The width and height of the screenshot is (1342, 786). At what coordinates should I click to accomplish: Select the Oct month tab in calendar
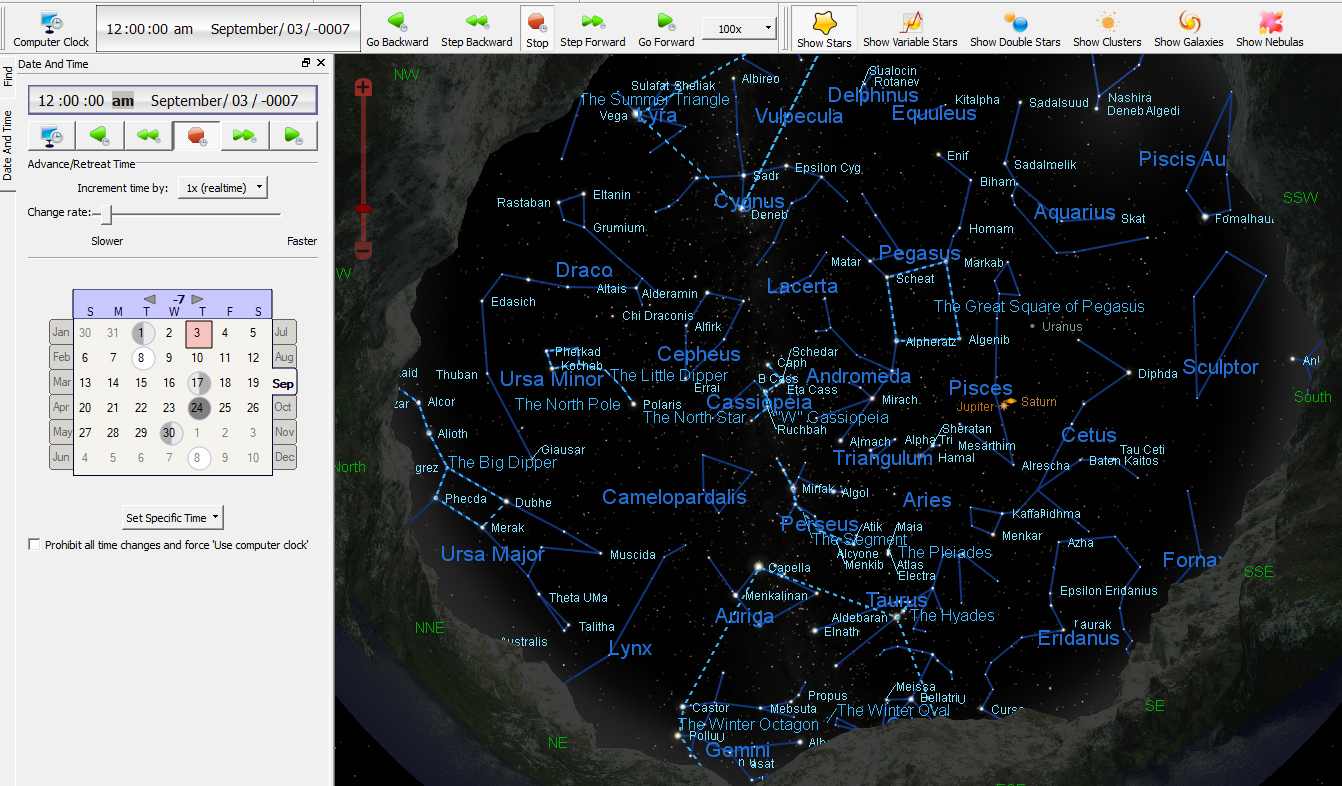pos(283,407)
